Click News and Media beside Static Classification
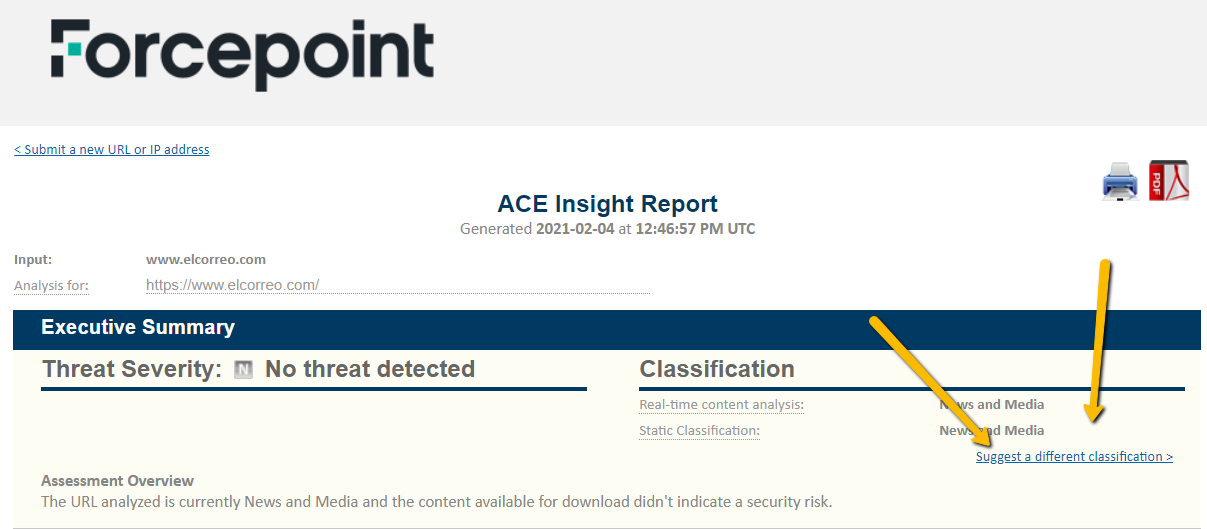 [x=991, y=431]
